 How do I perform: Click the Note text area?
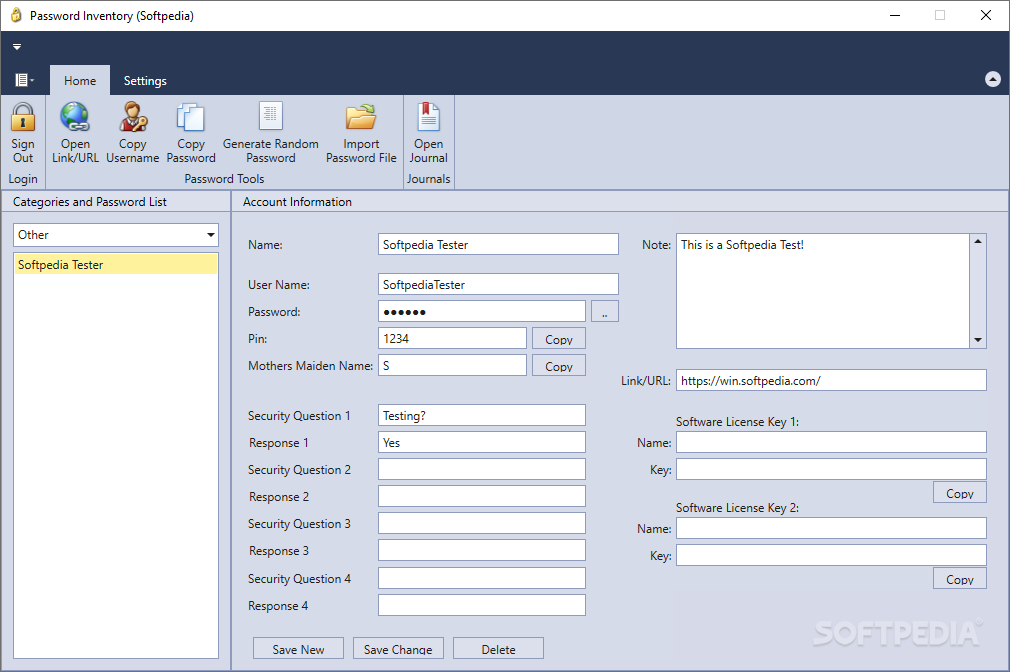823,291
